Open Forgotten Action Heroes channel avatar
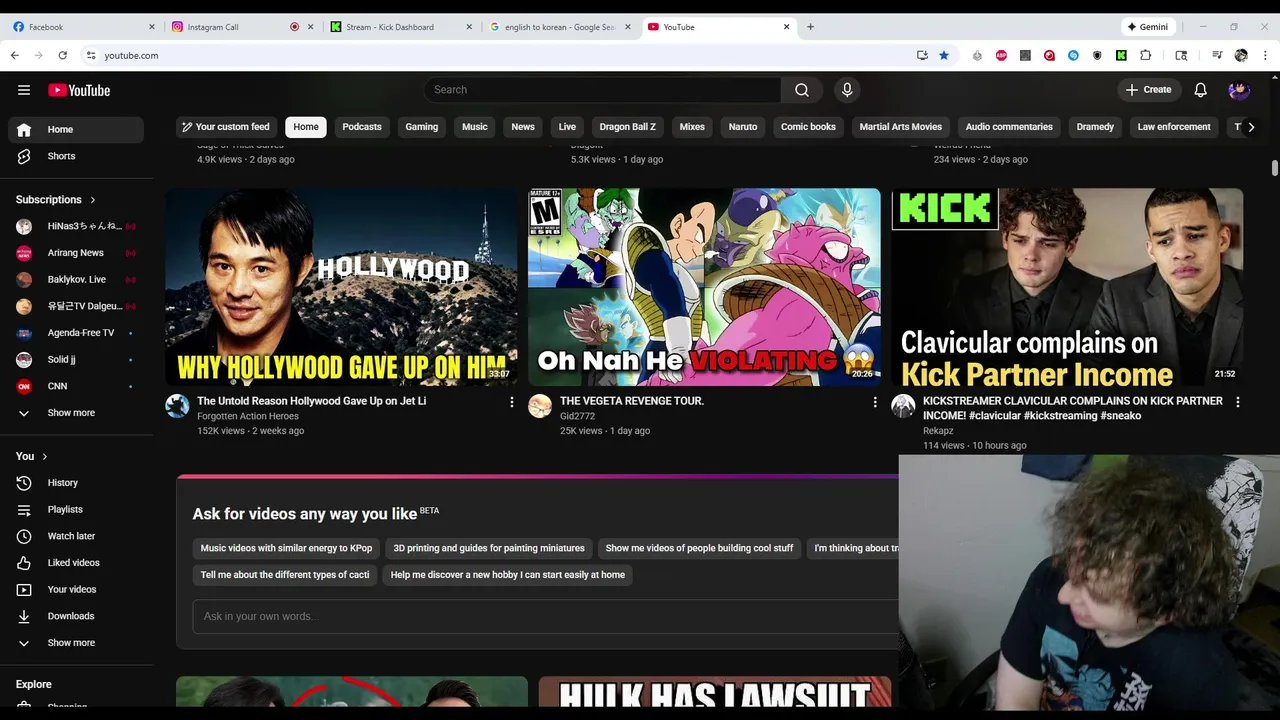 [177, 406]
